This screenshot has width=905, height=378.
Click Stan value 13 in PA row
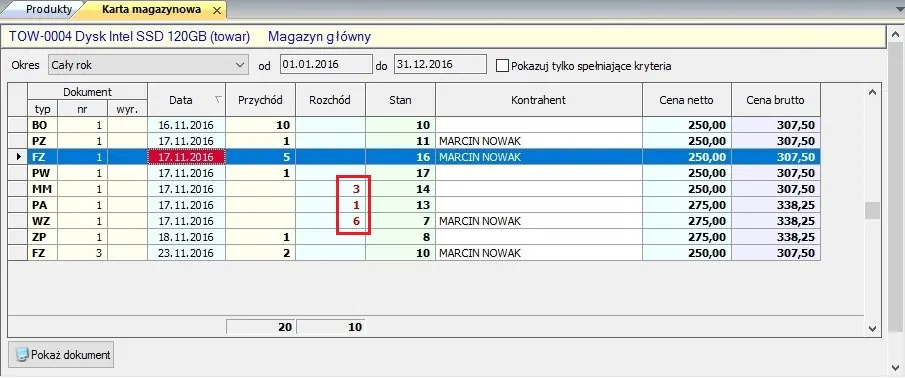click(x=424, y=205)
